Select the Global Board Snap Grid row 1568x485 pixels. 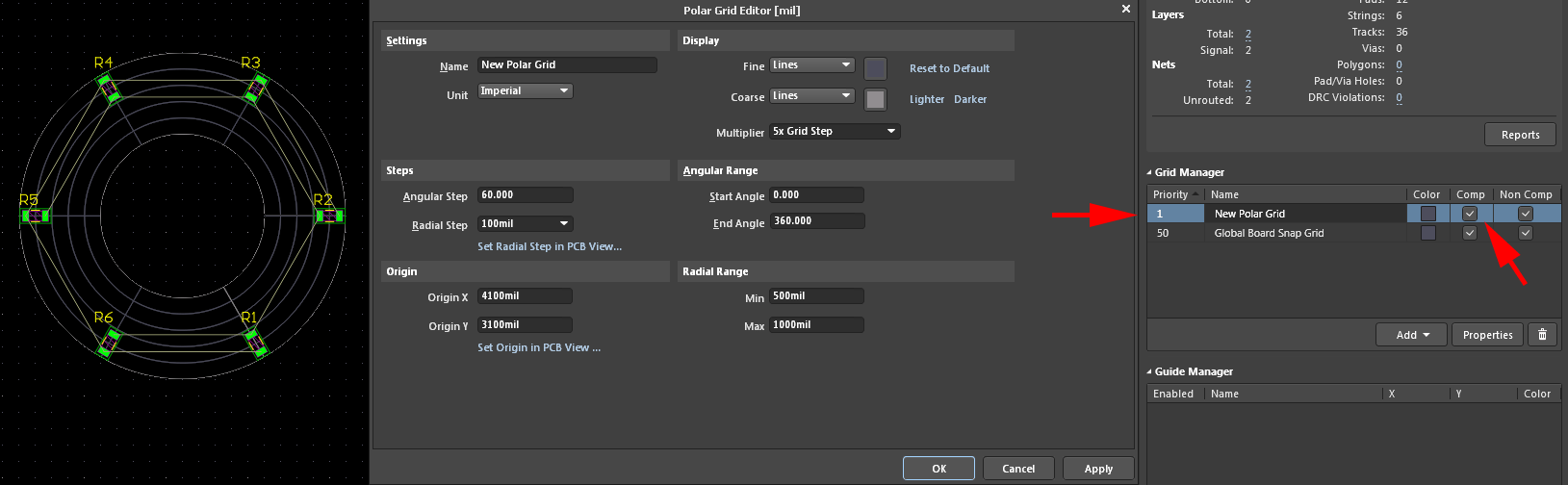[1353, 233]
